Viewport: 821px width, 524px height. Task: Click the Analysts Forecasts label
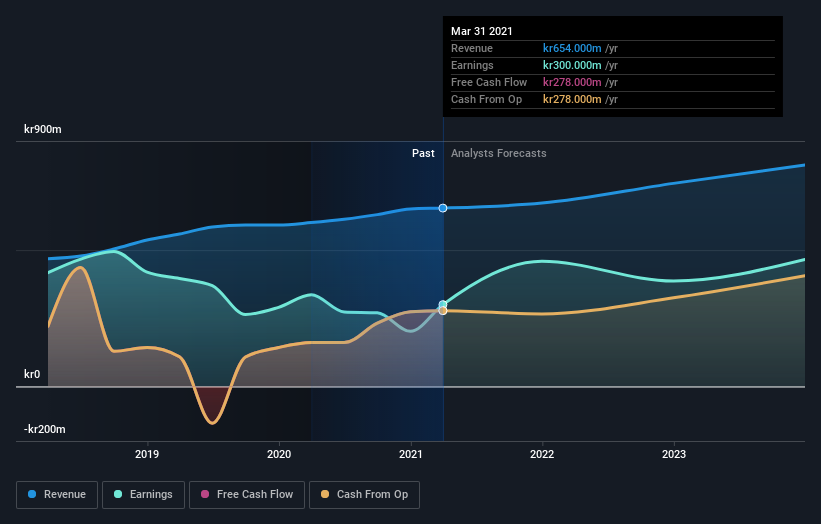(x=498, y=153)
